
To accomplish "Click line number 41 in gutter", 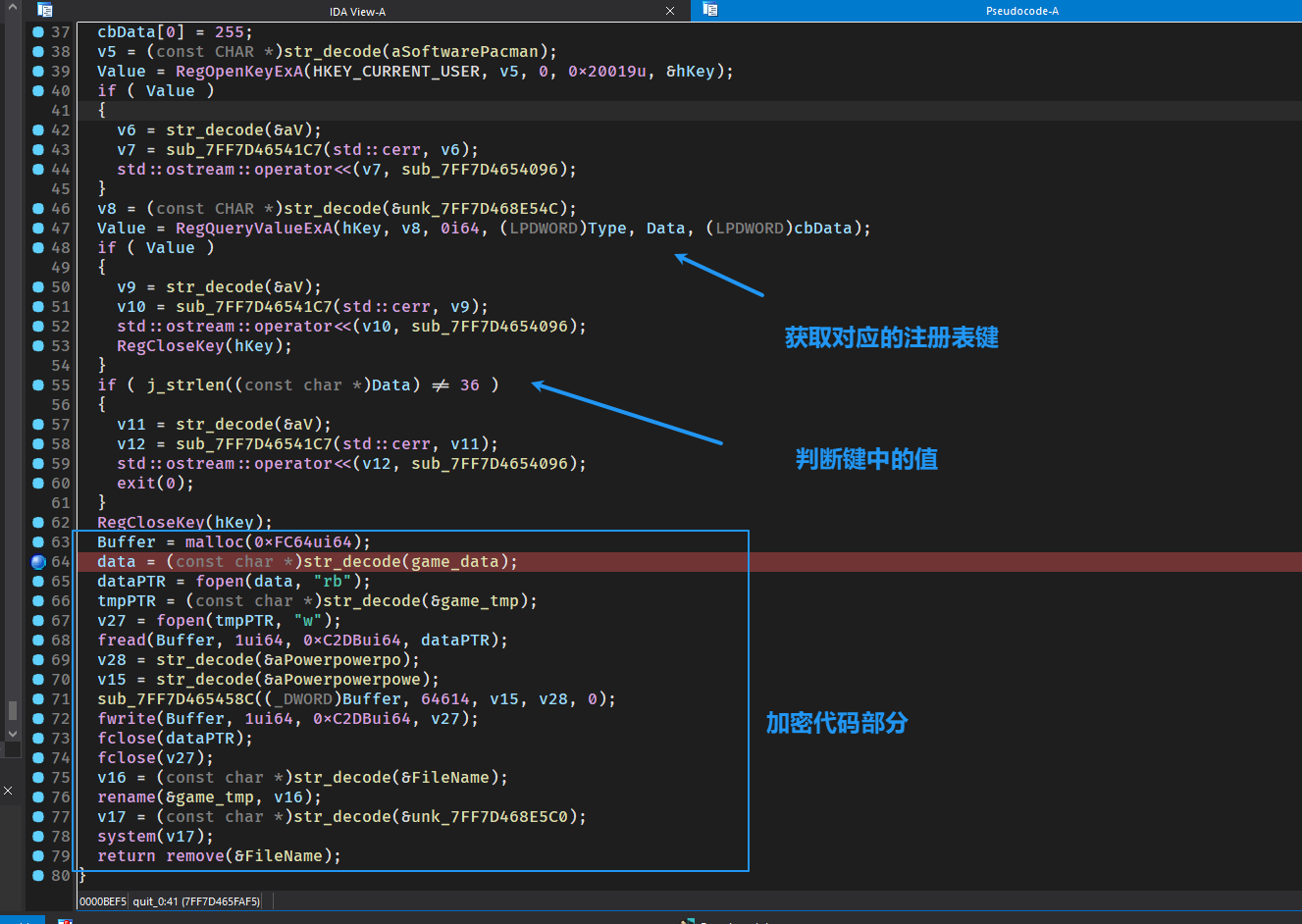I will click(x=61, y=111).
